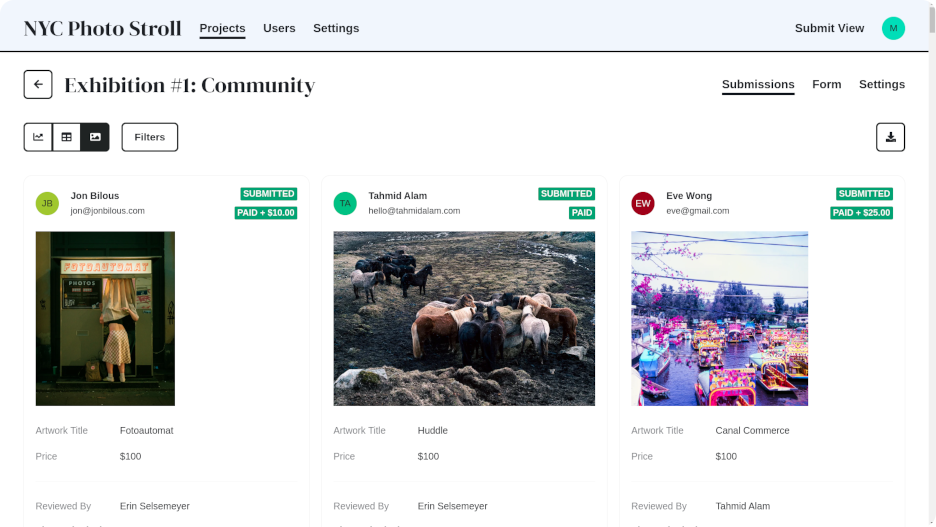Image resolution: width=936 pixels, height=527 pixels.
Task: Open top navigation Settings
Action: click(x=336, y=28)
